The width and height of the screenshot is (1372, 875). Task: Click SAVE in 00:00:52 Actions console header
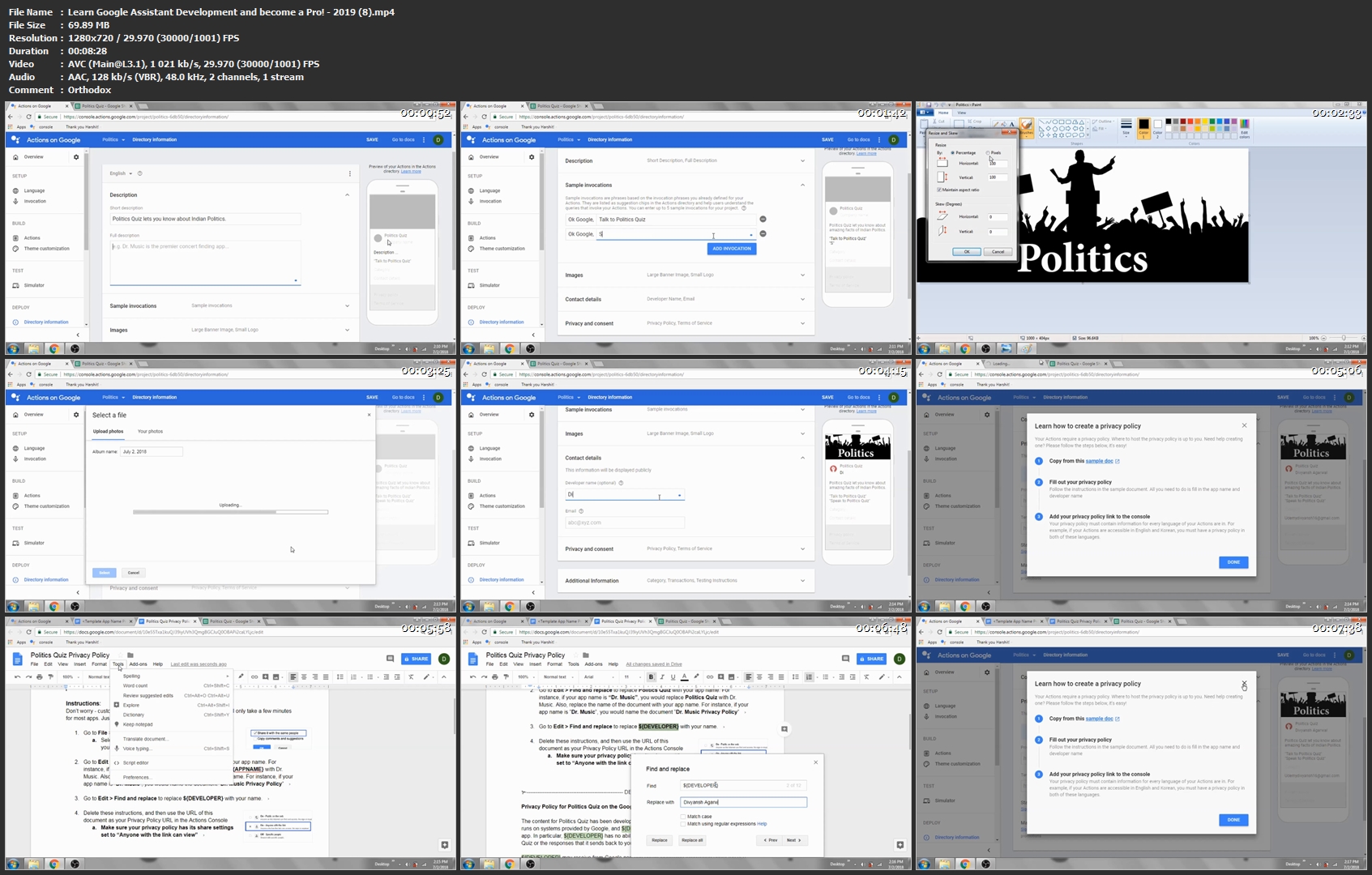coord(372,139)
